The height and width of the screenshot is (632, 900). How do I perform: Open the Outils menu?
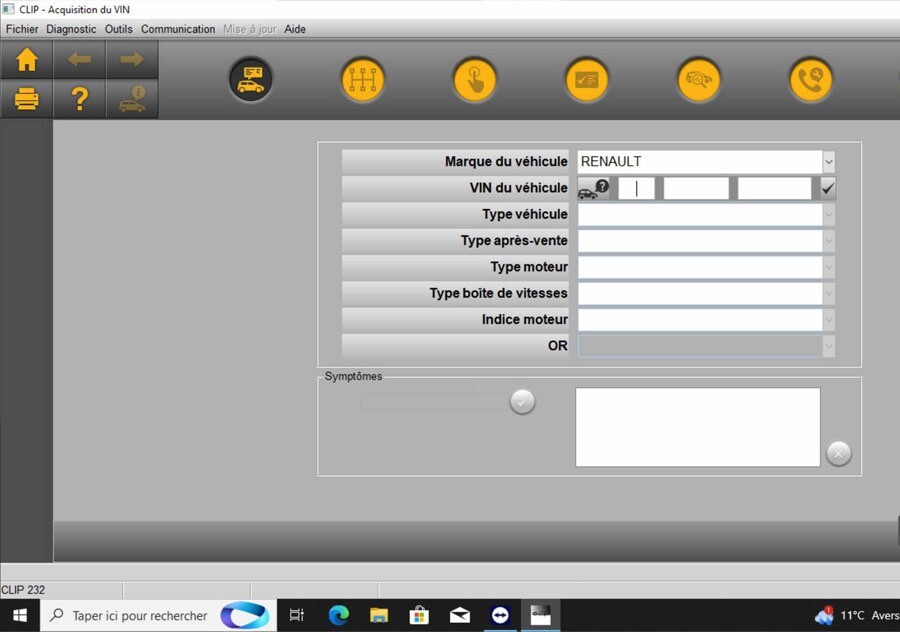[118, 29]
